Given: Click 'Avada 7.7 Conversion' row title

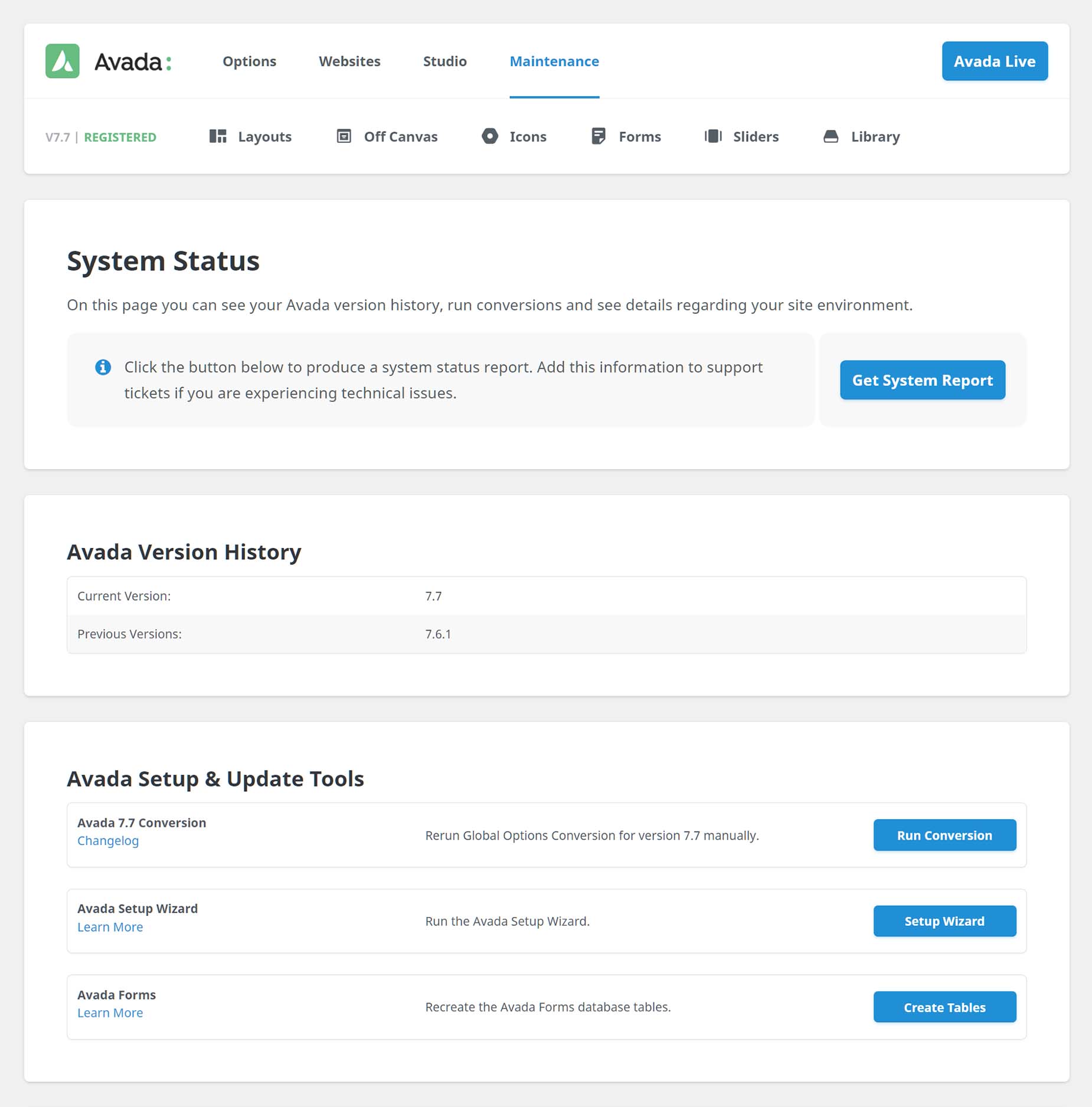Looking at the screenshot, I should click(x=142, y=823).
